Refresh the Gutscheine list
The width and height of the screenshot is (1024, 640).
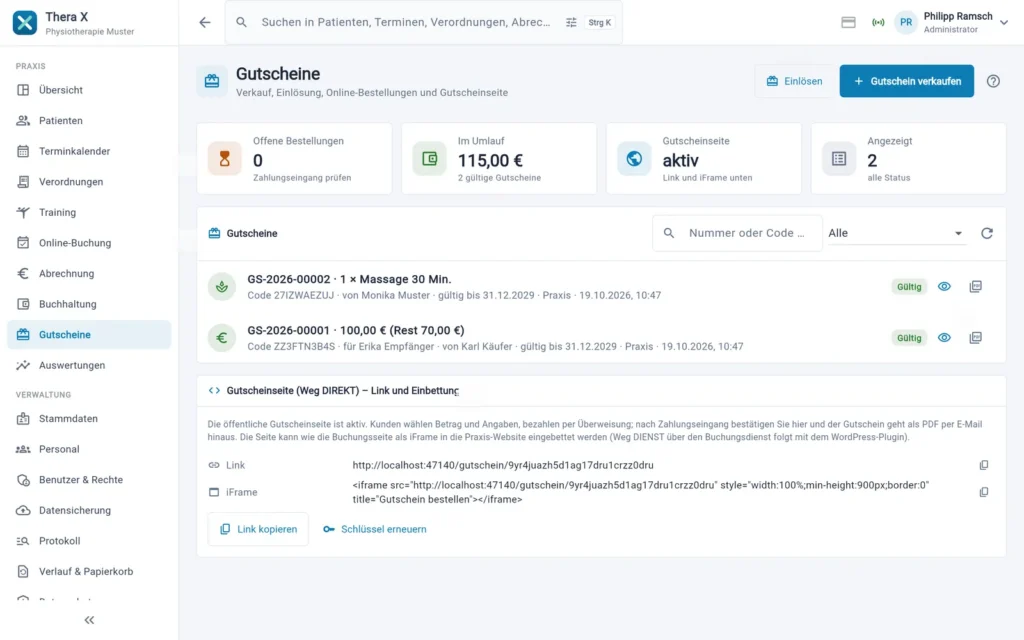(x=986, y=233)
